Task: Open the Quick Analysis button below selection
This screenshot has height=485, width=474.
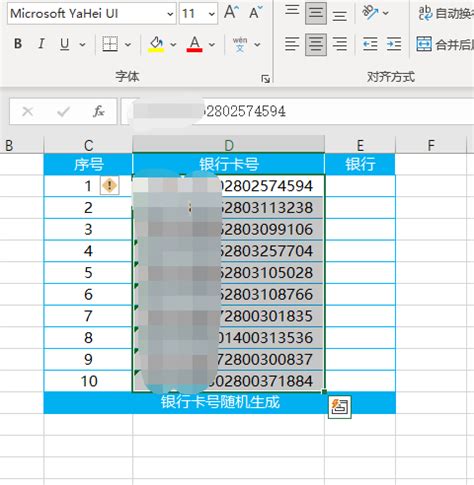Action: [340, 406]
